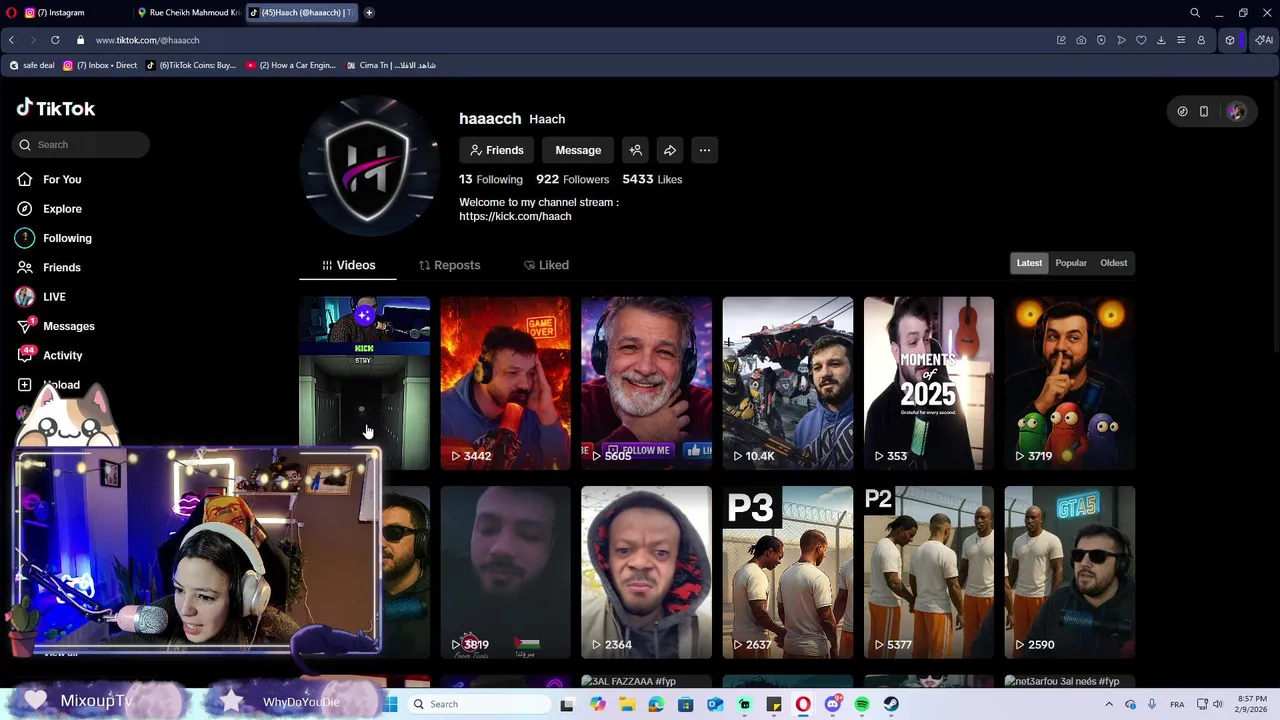The image size is (1280, 720).
Task: Open the browser AI button
Action: (1264, 40)
